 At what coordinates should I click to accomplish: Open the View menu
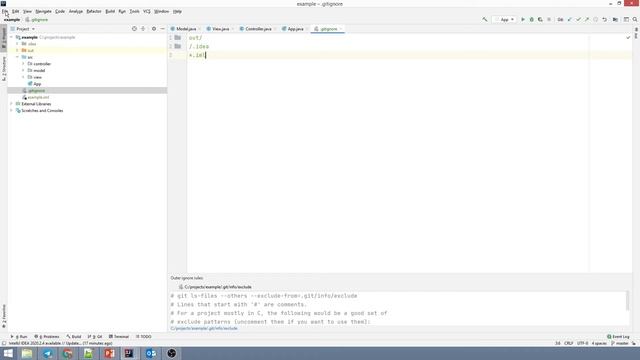[27, 11]
